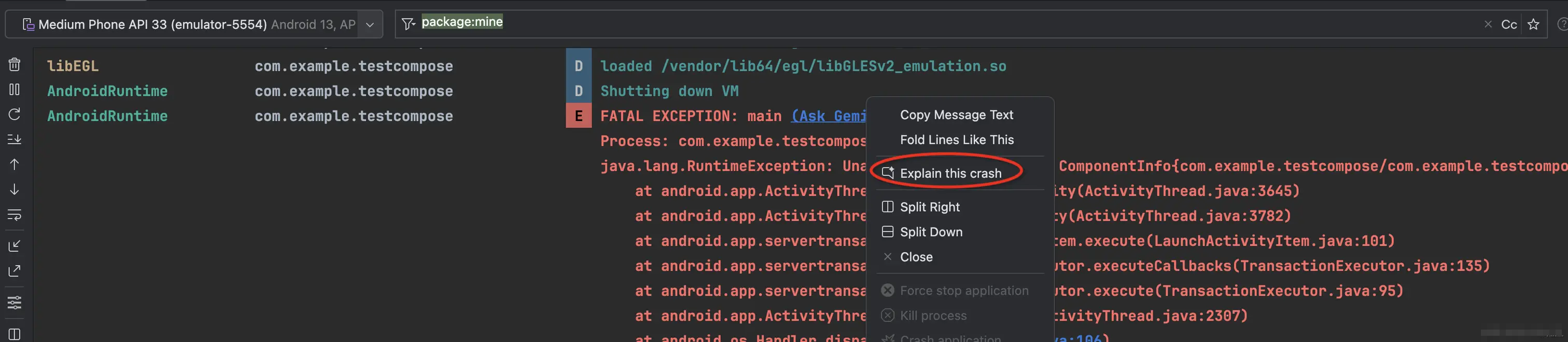Open TransactionExecutor.java:135 stack link
1568x342 pixels.
point(1361,266)
